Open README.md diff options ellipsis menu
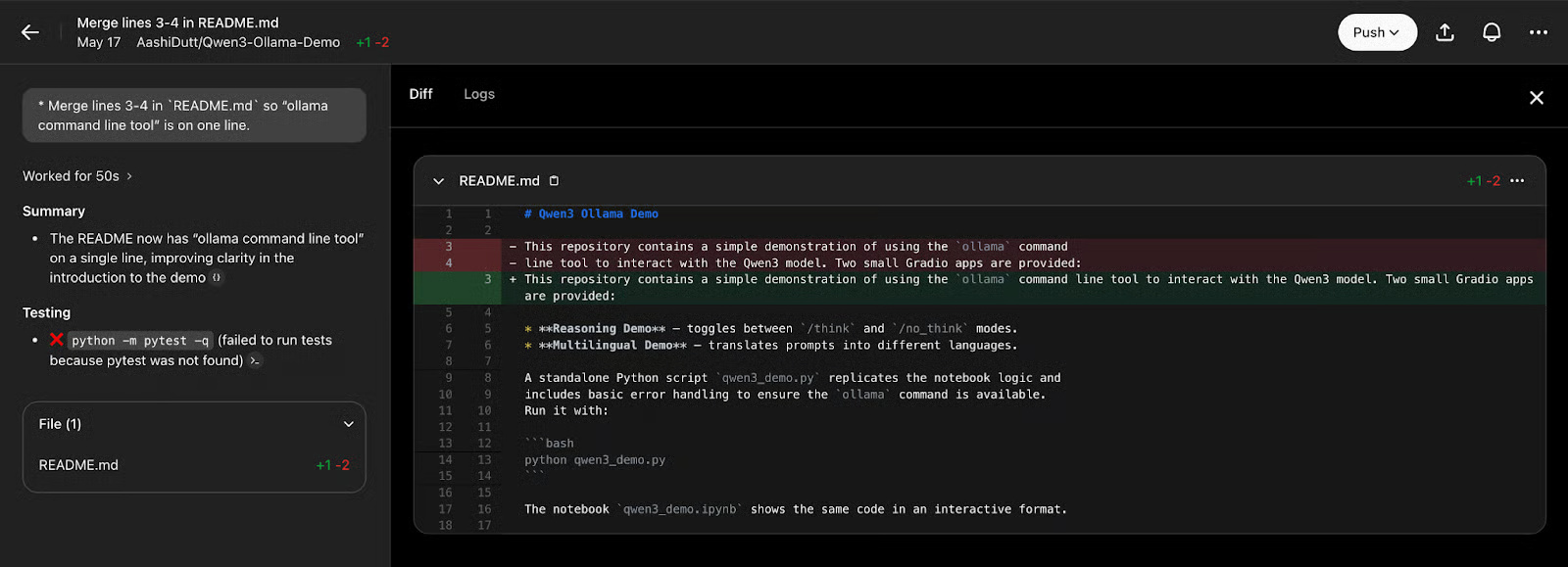Viewport: 1568px width, 567px height. tap(1517, 181)
